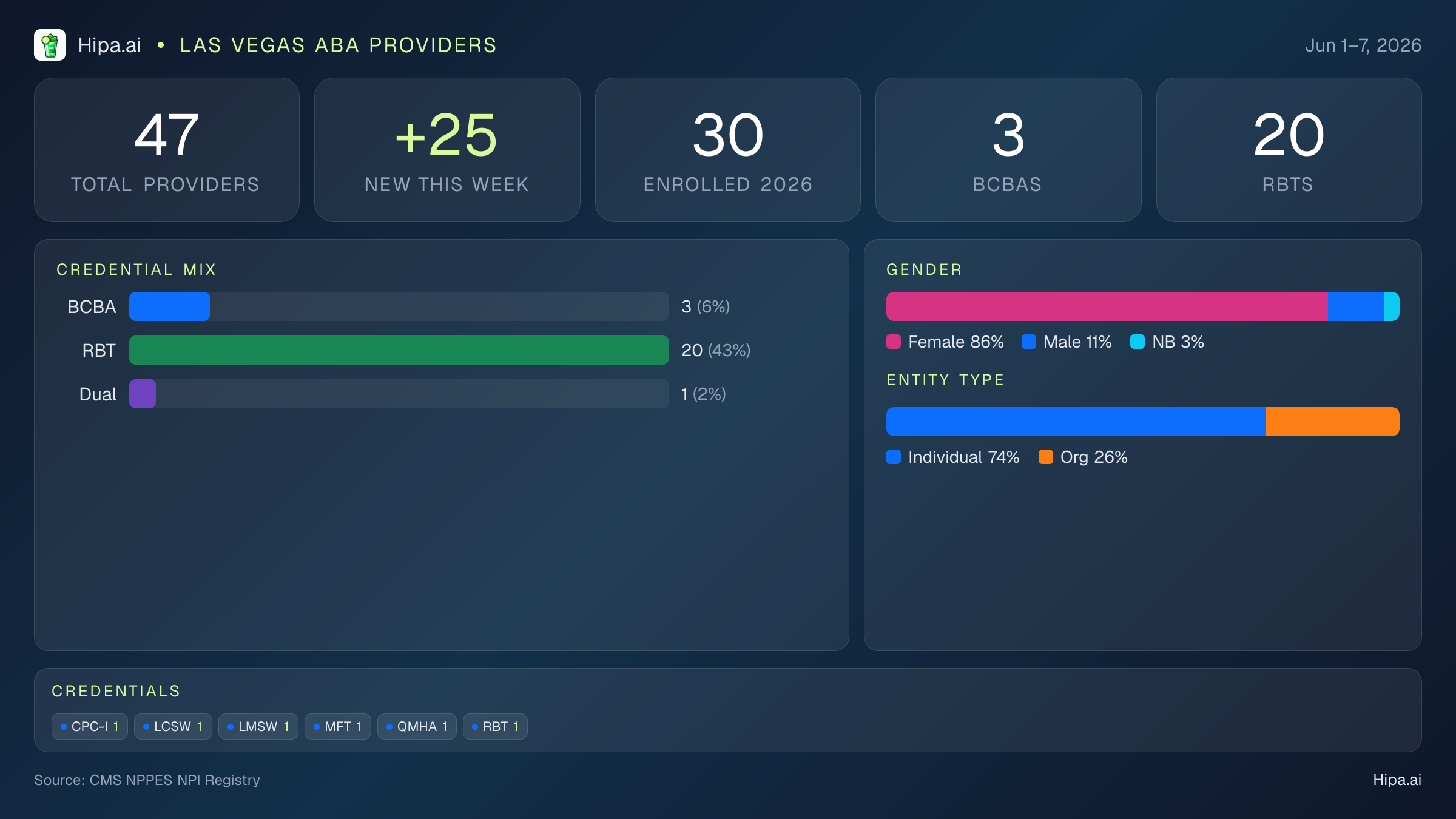Select the LCSW credential chip
Image resolution: width=1456 pixels, height=819 pixels.
click(173, 726)
